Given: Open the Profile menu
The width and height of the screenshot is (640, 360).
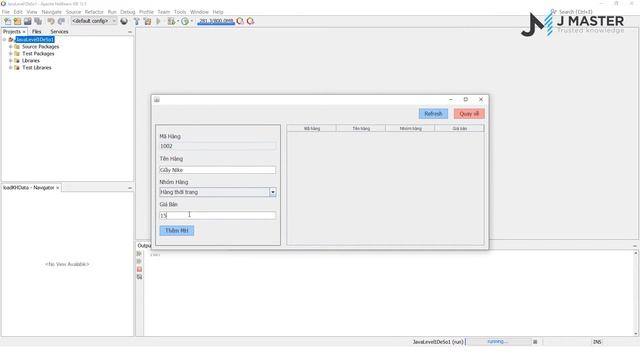Looking at the screenshot, I should point(147,12).
